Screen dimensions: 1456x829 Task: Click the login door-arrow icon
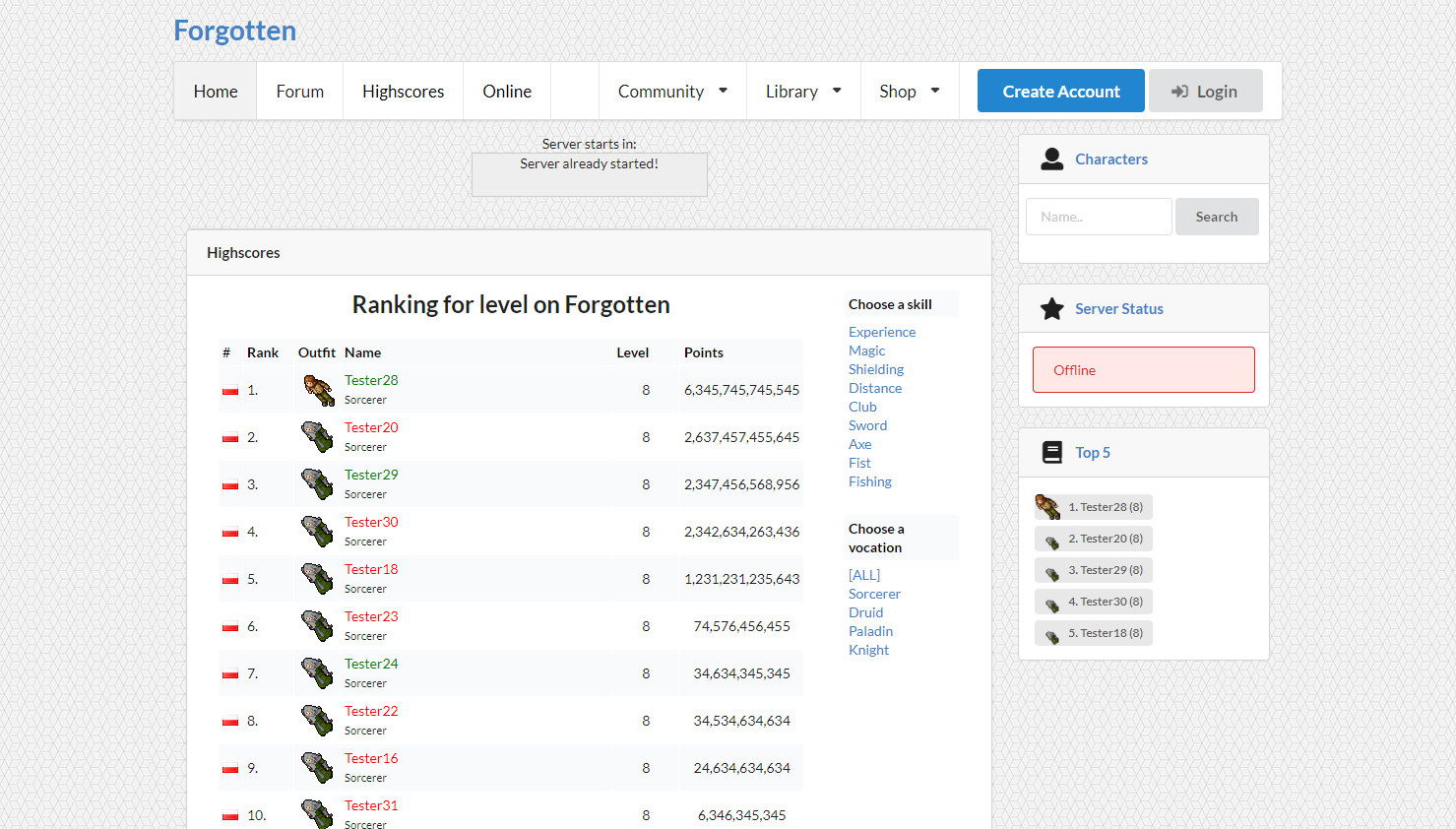(x=1179, y=91)
